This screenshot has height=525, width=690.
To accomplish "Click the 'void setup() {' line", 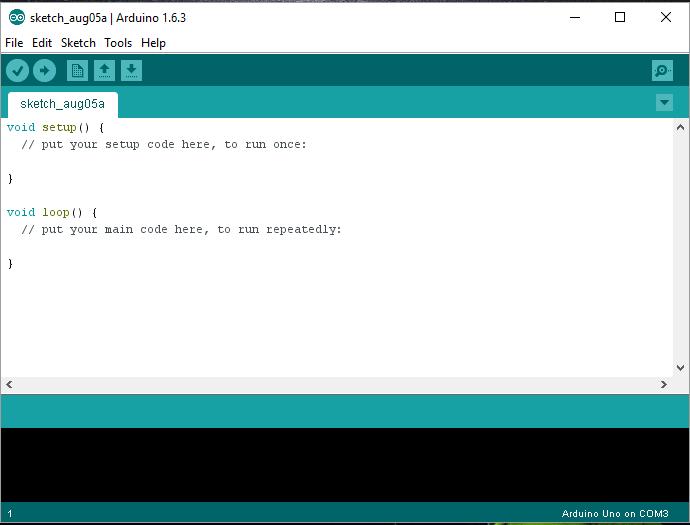I will [55, 128].
